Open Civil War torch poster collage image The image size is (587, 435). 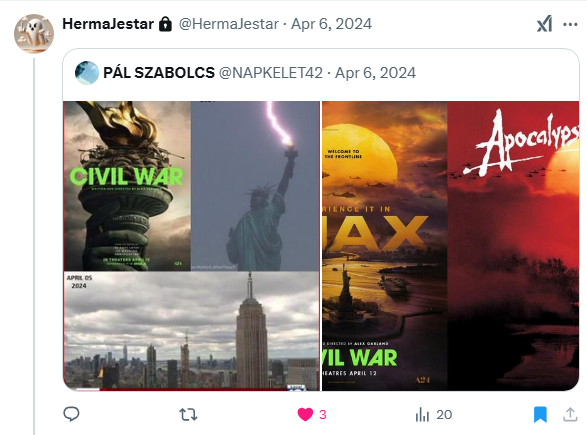click(x=191, y=246)
